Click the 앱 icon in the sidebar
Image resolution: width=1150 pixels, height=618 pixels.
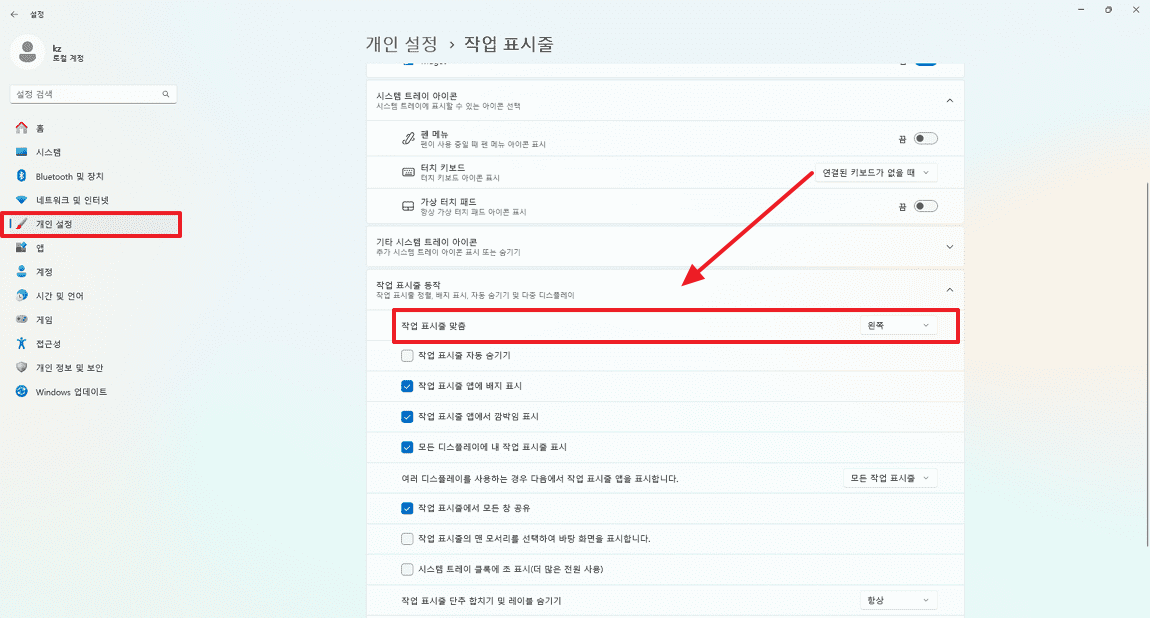[x=21, y=248]
